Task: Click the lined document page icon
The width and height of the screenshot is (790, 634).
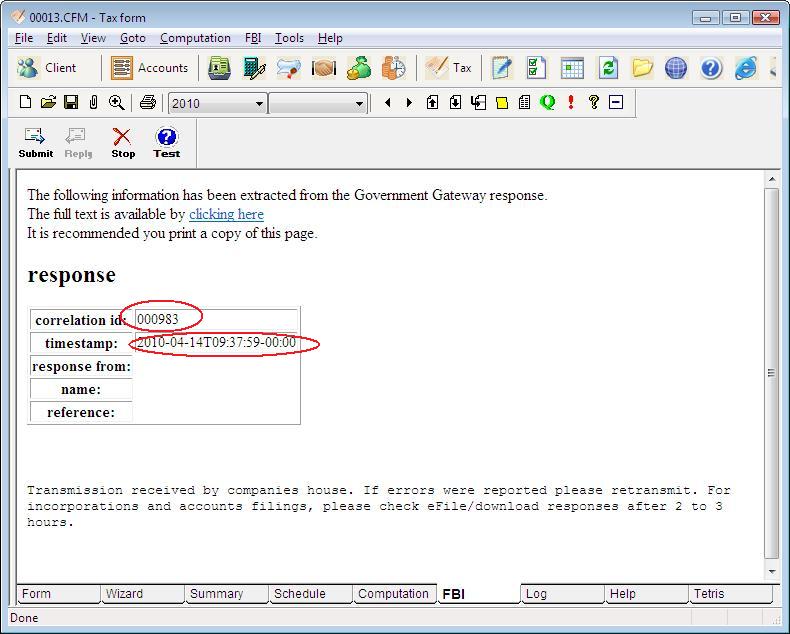Action: (x=524, y=103)
